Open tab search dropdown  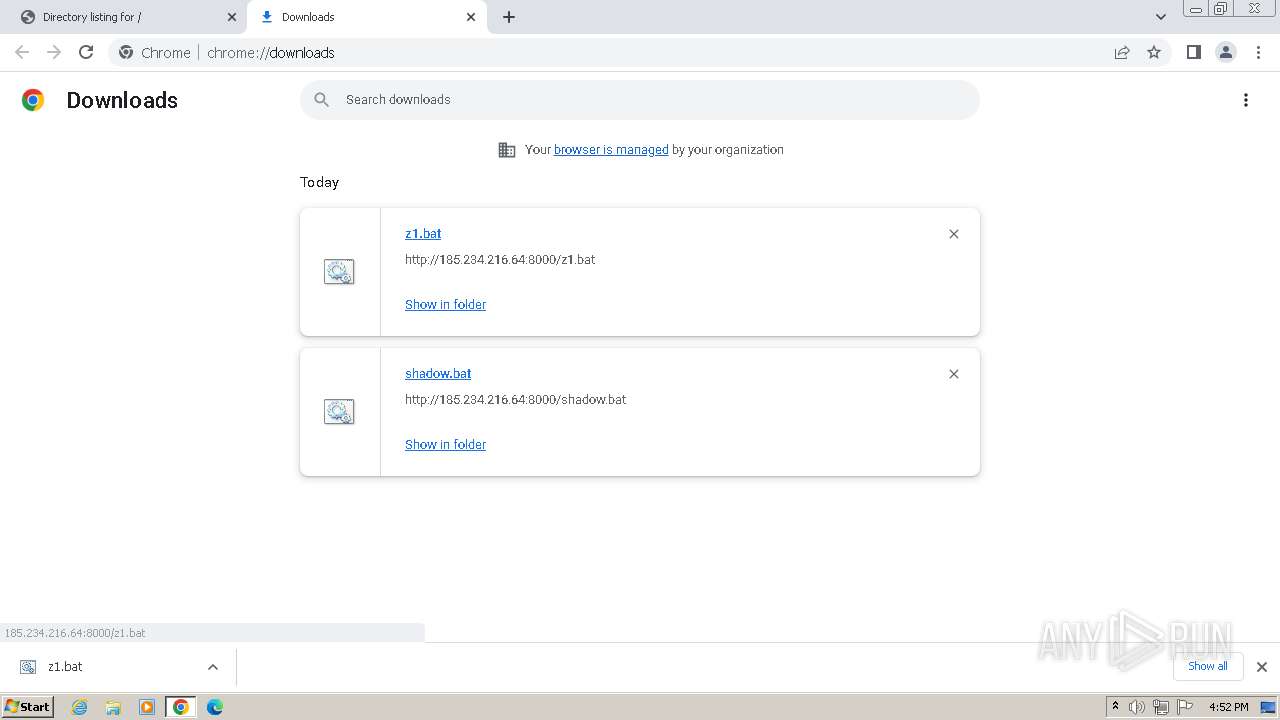tap(1161, 17)
